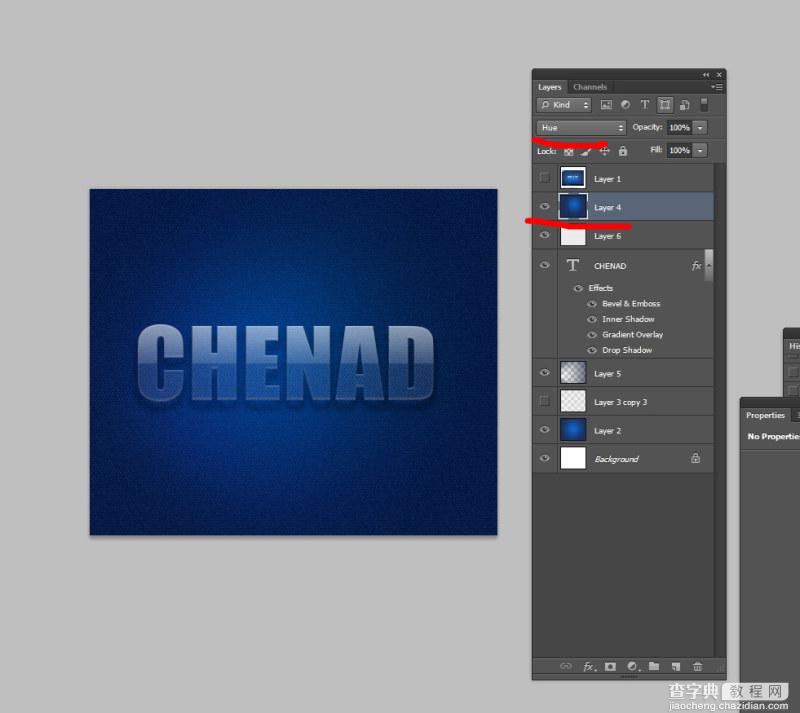This screenshot has height=713, width=800.
Task: Lock all padlock icon
Action: tap(622, 151)
